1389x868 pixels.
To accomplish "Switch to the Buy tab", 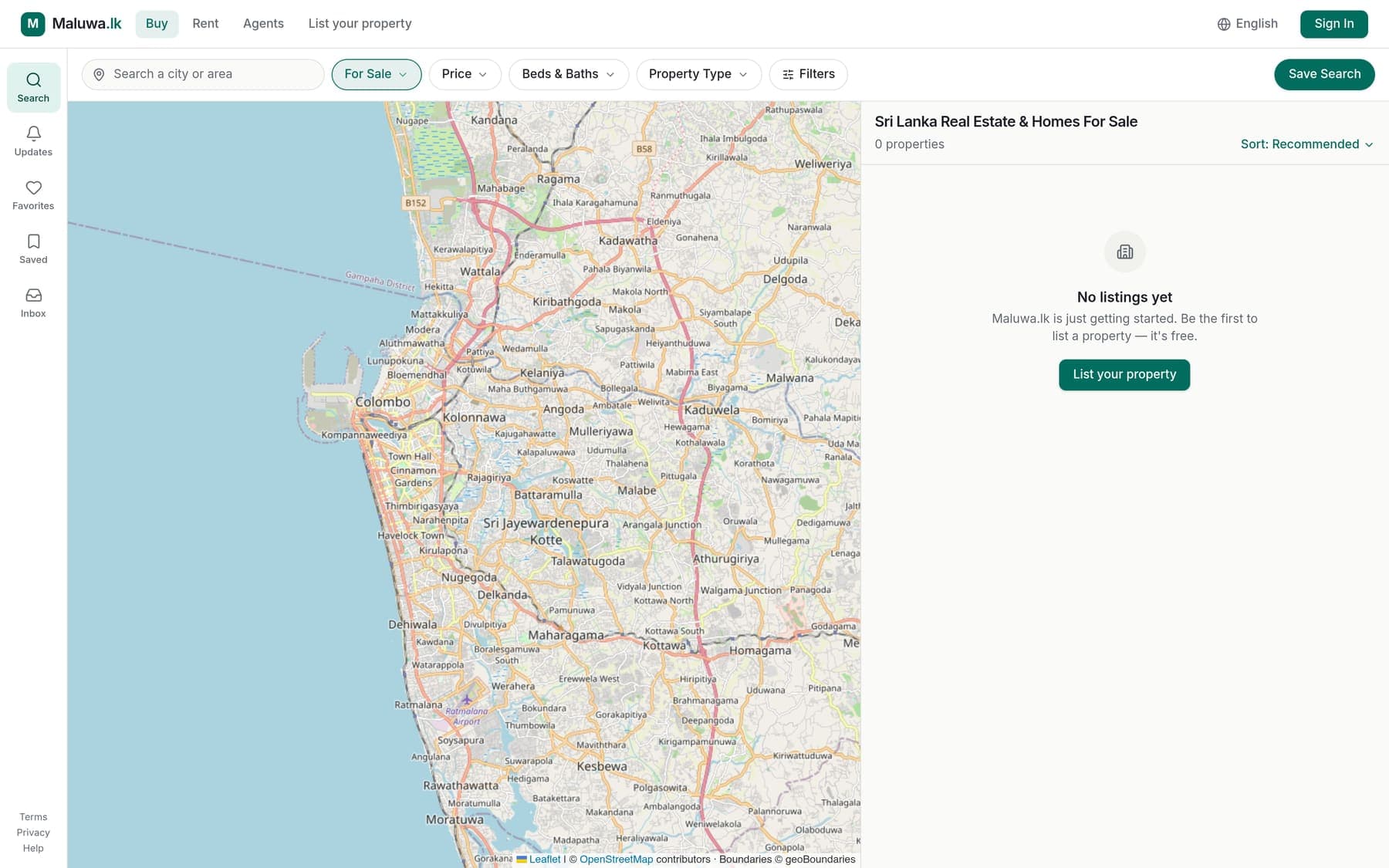I will tap(157, 24).
